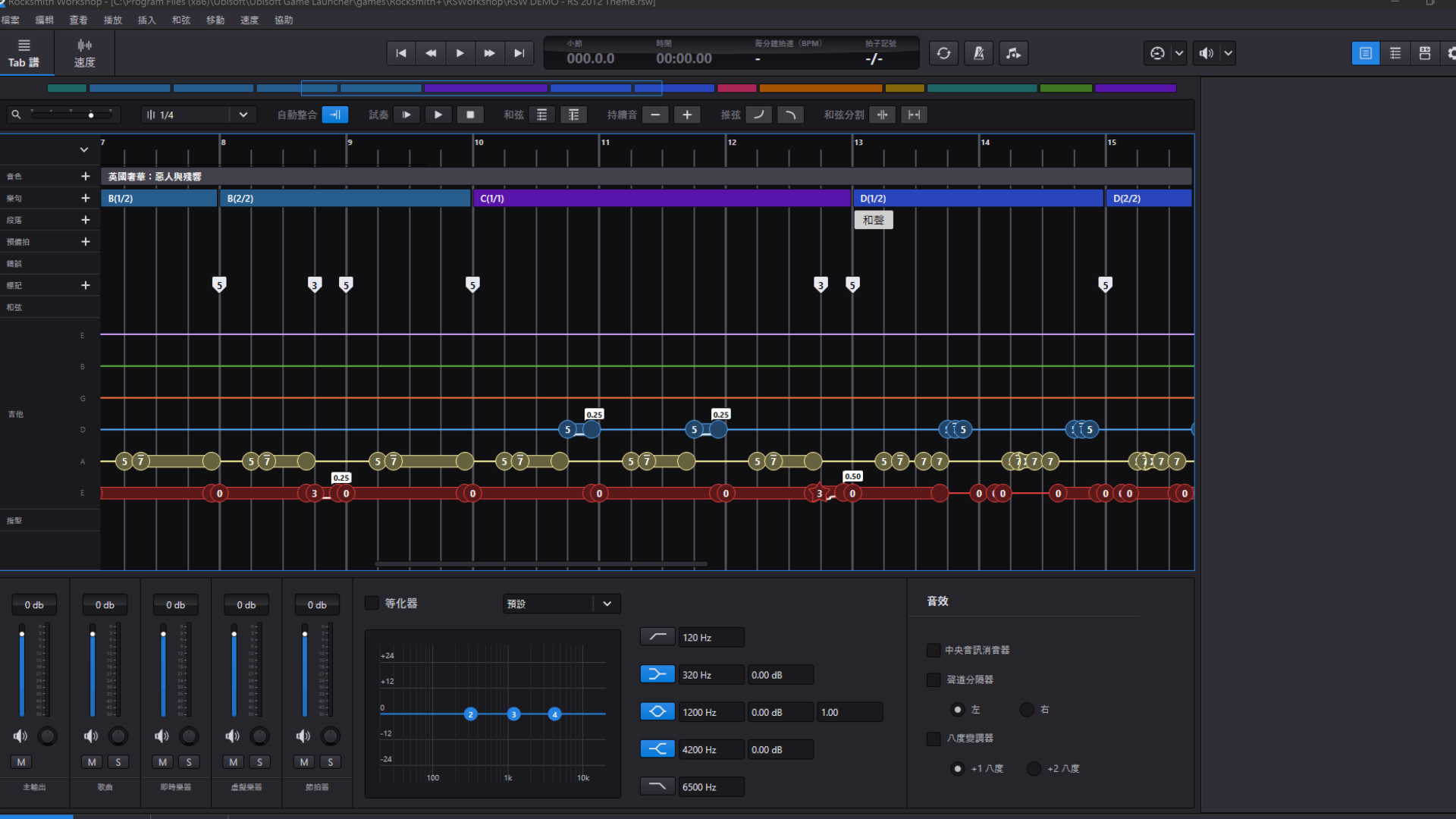Viewport: 1456px width, 819px height.
Task: Toggle the 6500 Hz low-pass filter button
Action: [x=657, y=786]
